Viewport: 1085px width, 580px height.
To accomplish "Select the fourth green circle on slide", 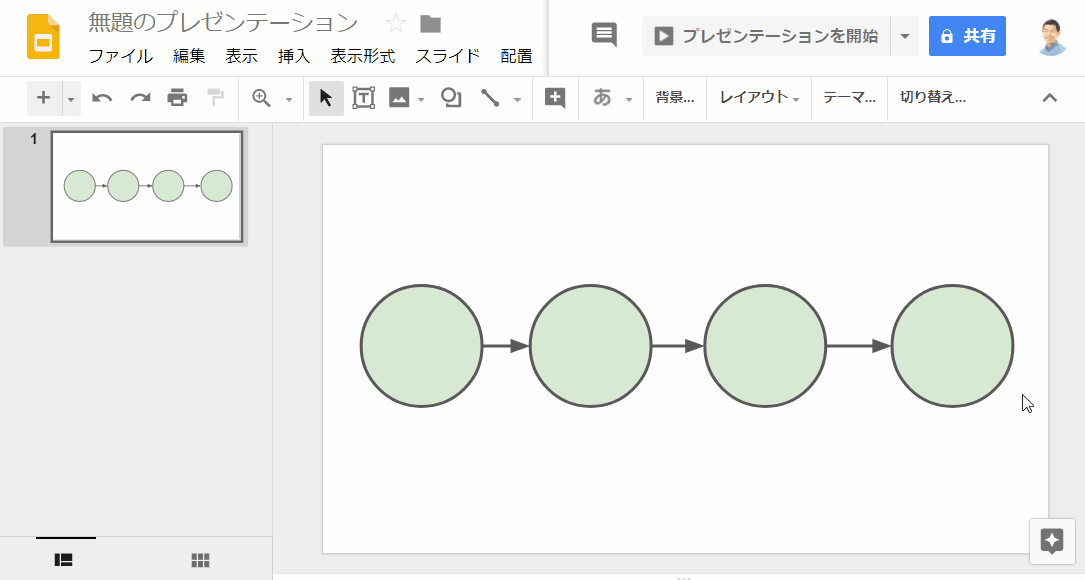I will coord(953,346).
